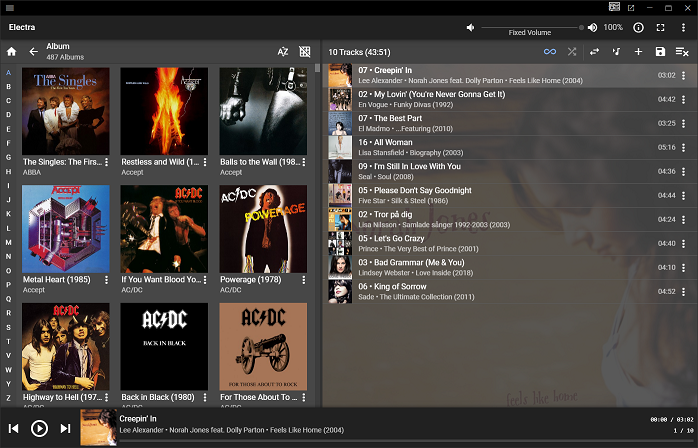Jump to letter Z in index

point(8,398)
